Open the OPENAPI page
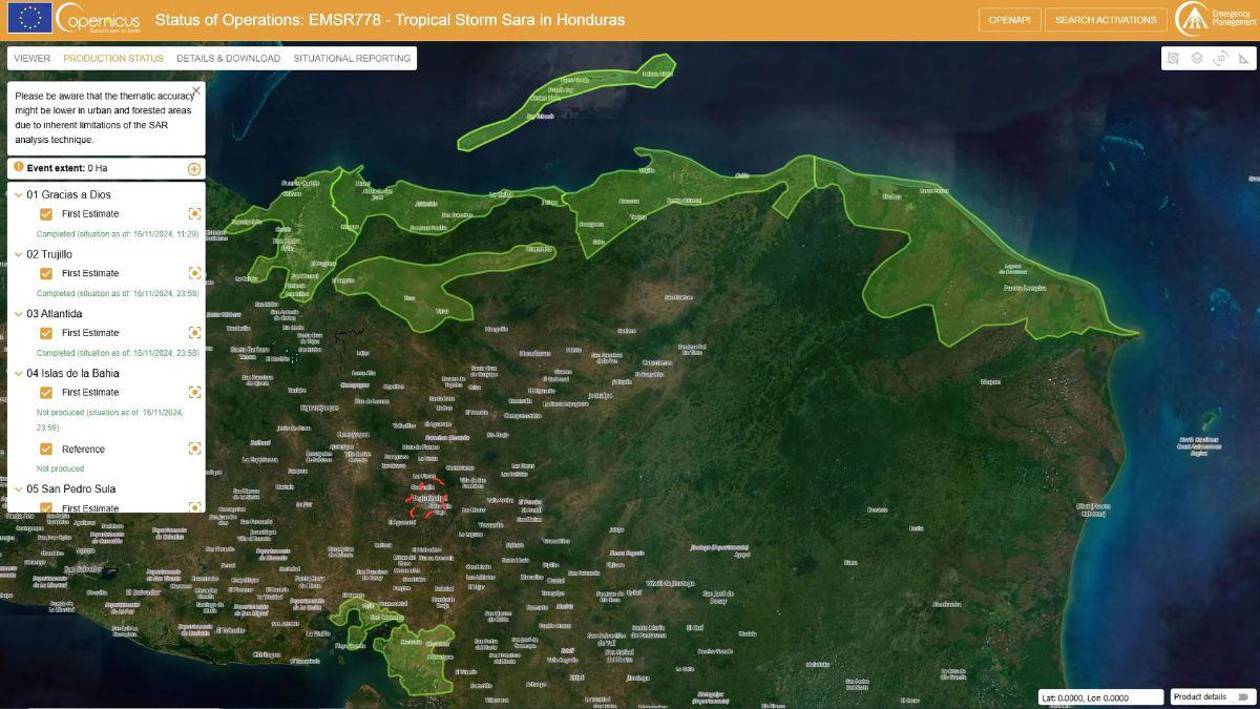Image resolution: width=1260 pixels, height=709 pixels. click(x=1010, y=18)
